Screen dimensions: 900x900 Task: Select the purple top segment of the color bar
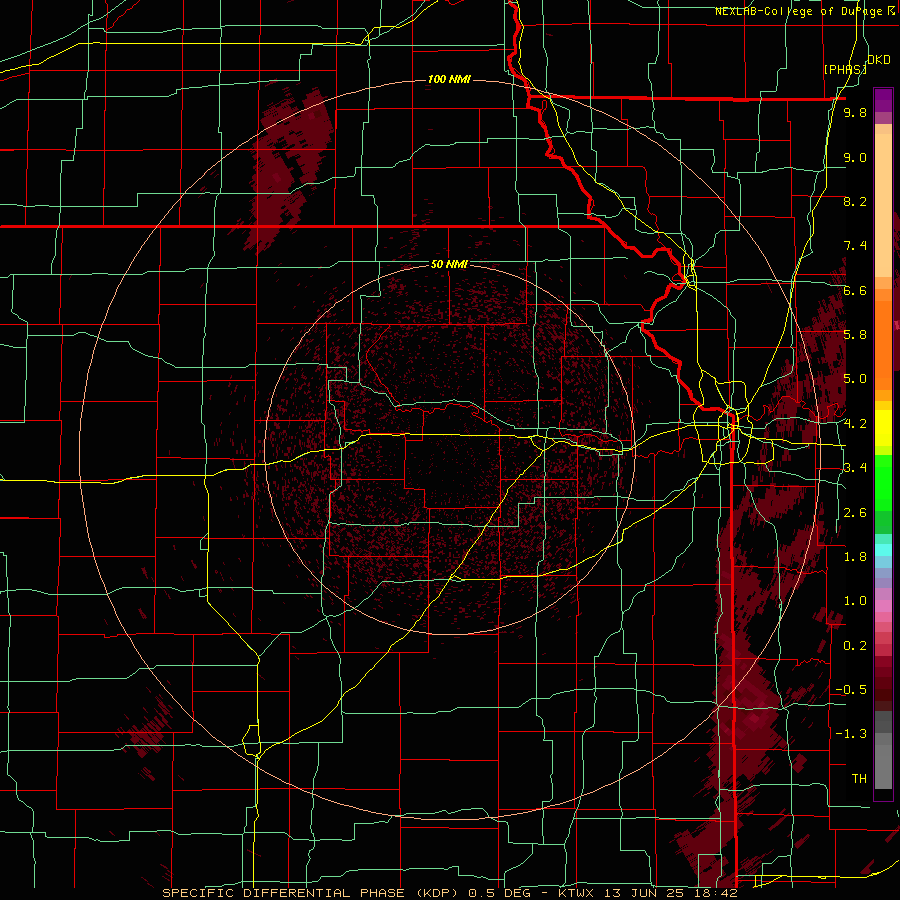[x=883, y=100]
